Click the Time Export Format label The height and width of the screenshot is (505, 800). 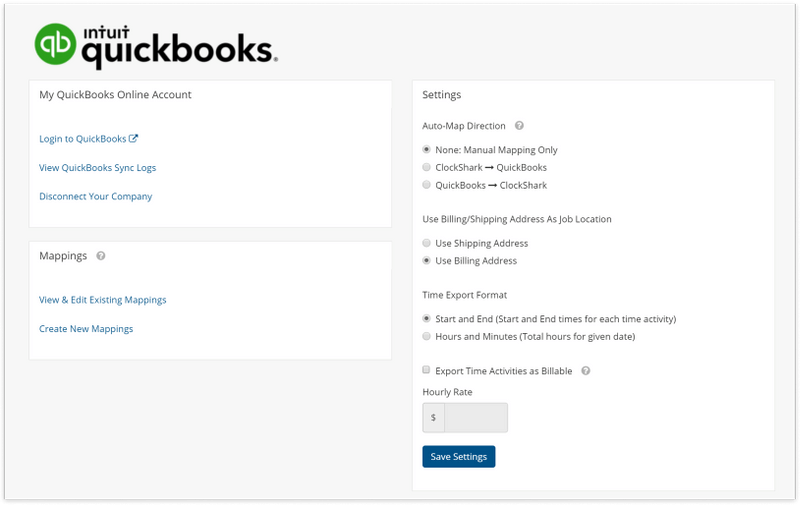pos(464,295)
